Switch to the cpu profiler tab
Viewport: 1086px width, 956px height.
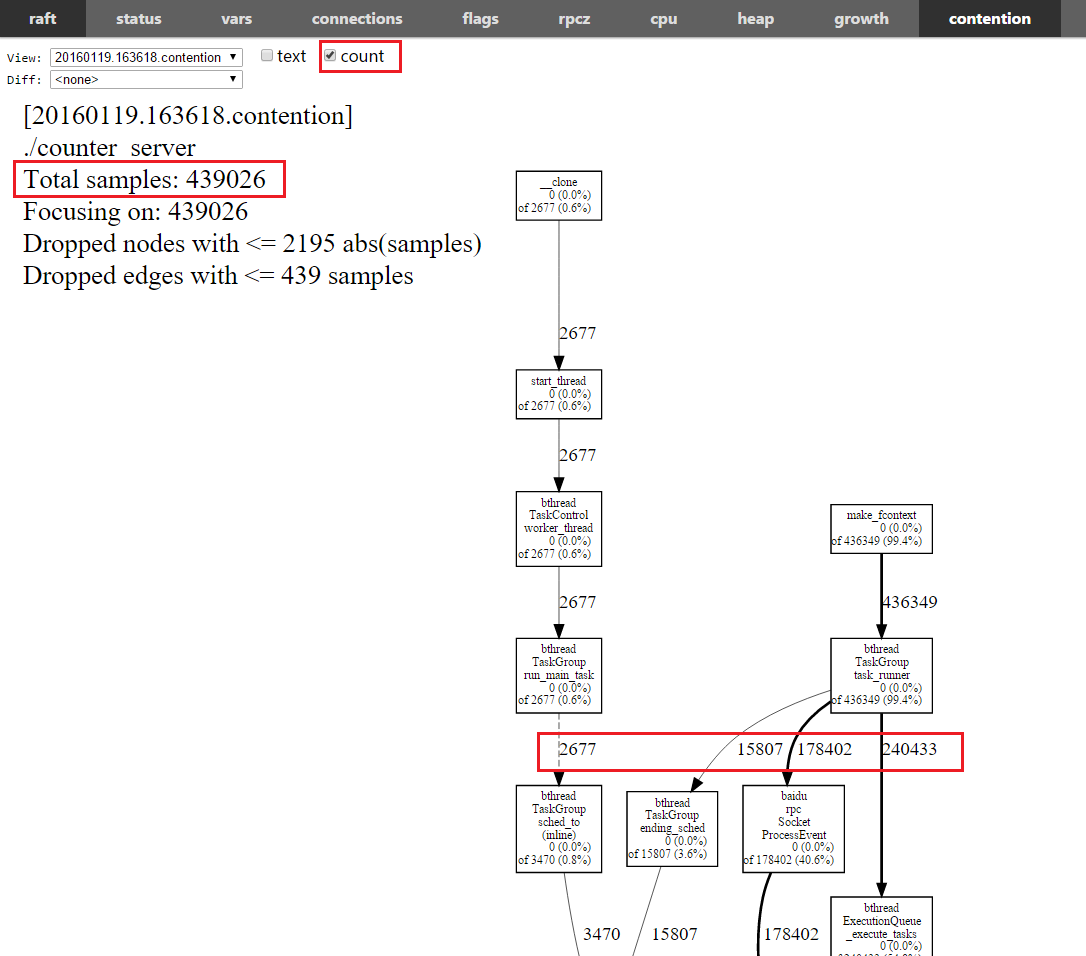pos(664,18)
